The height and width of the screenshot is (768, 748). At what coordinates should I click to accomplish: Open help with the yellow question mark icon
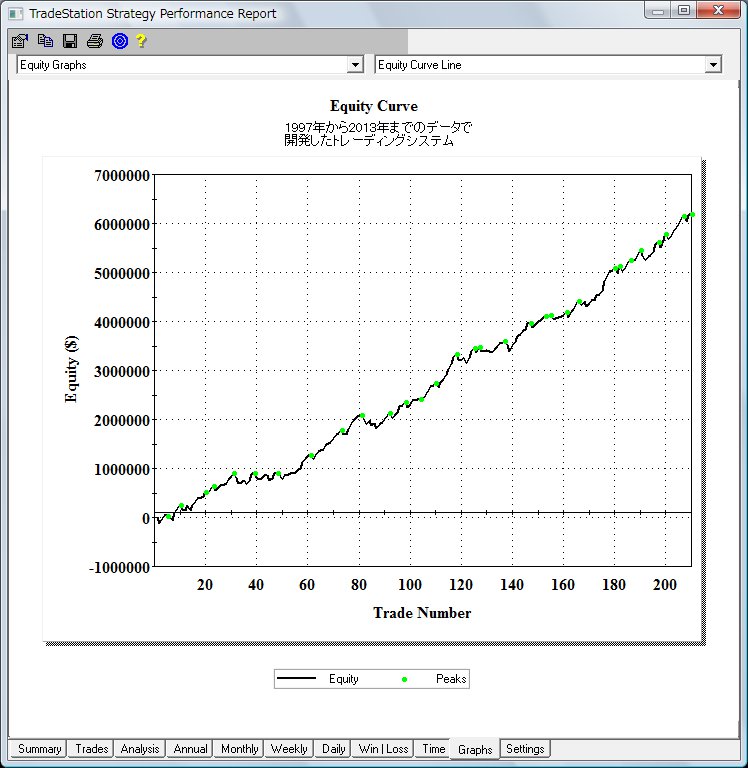pos(142,41)
